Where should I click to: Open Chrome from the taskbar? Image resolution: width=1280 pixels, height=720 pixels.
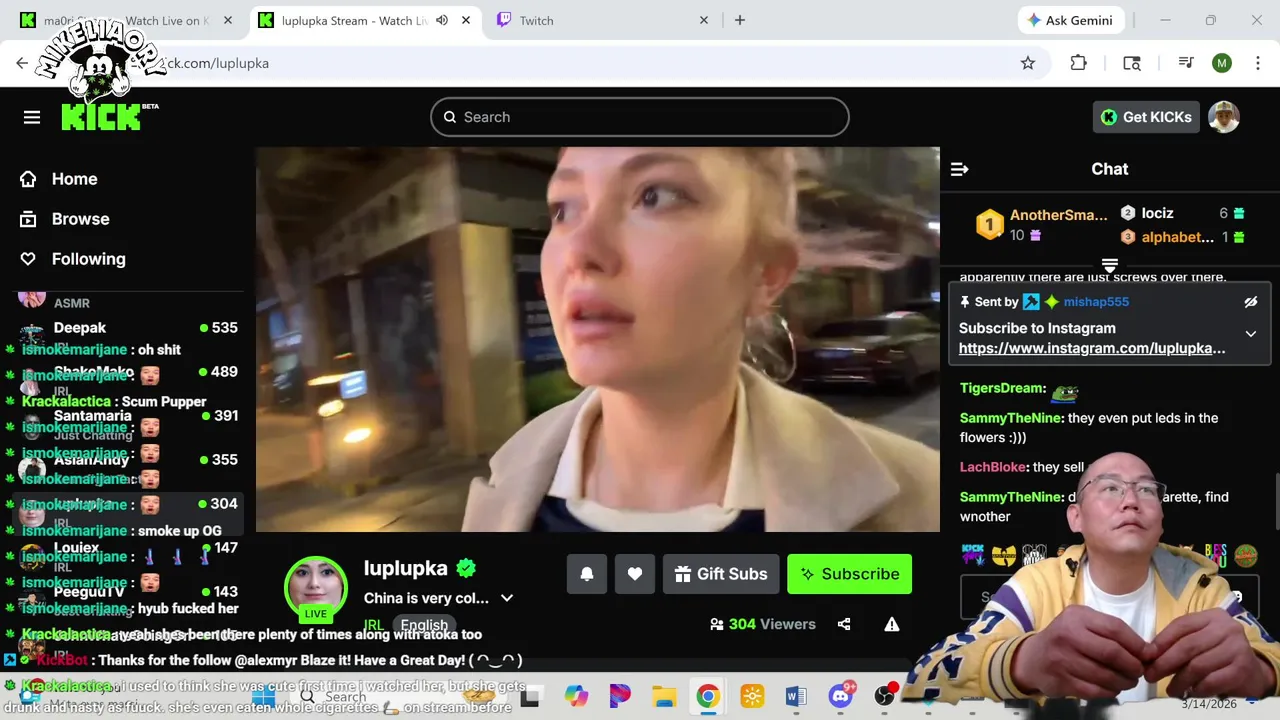(x=708, y=696)
